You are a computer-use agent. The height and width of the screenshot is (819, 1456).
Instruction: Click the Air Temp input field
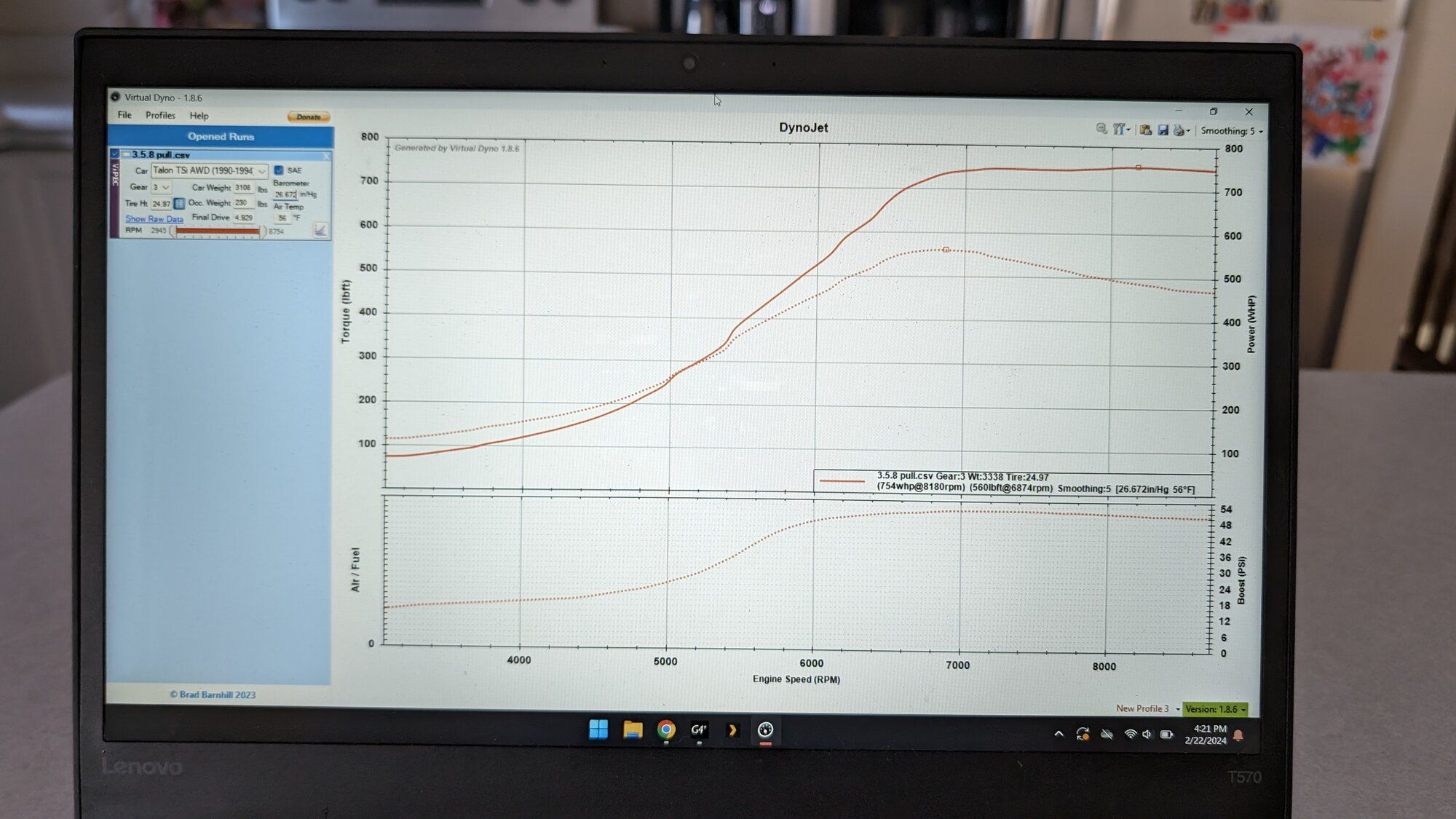coord(282,218)
